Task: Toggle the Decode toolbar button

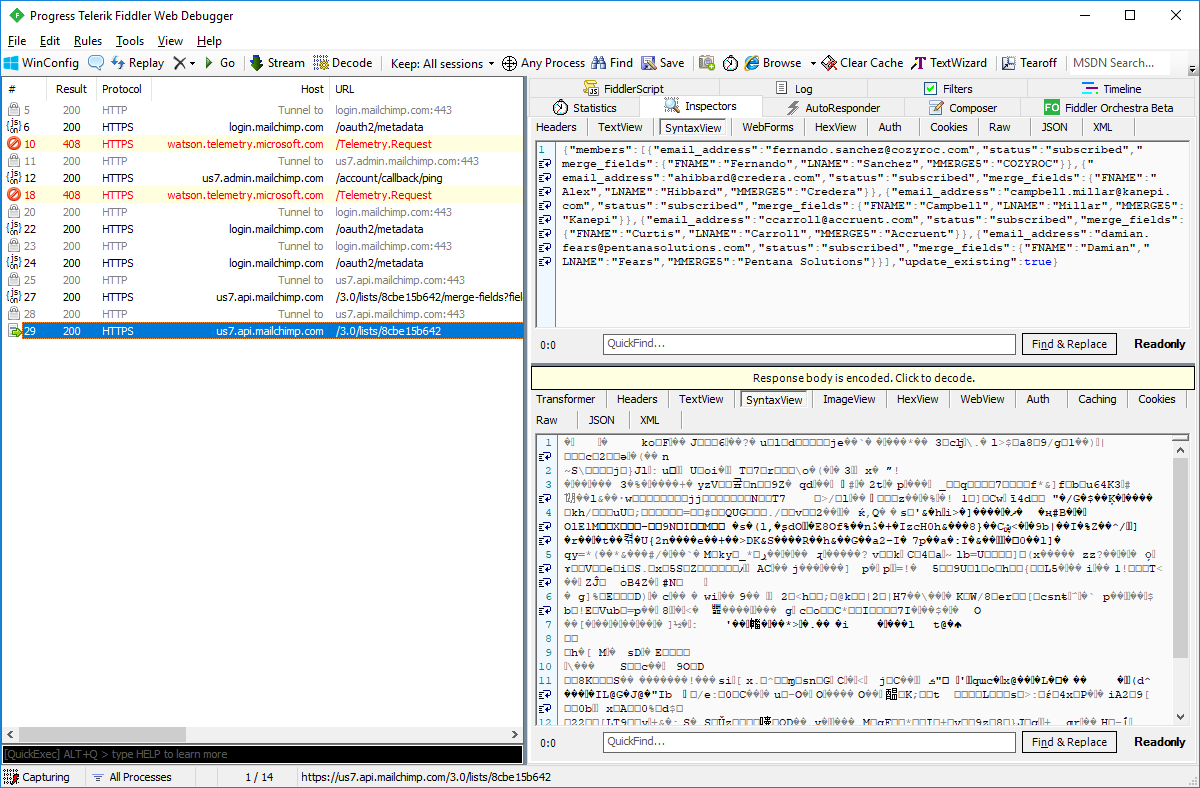Action: (x=343, y=63)
